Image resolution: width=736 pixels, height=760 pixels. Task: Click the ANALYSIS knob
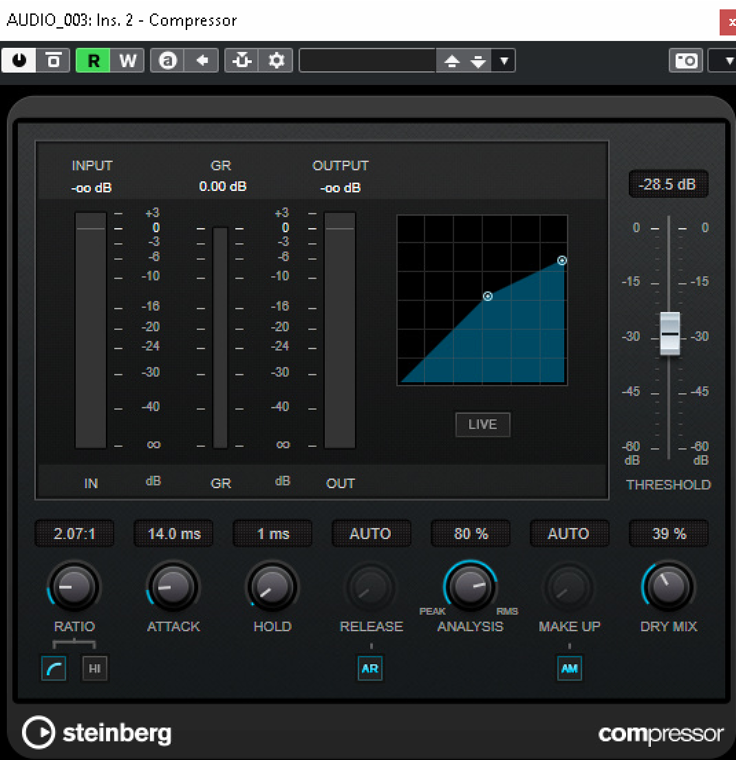tap(470, 586)
